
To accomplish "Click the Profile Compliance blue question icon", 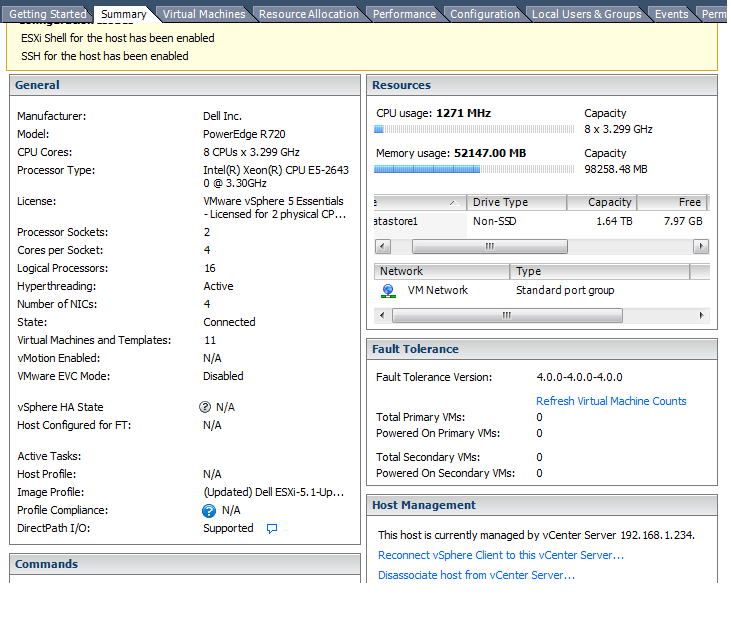I will coord(209,511).
